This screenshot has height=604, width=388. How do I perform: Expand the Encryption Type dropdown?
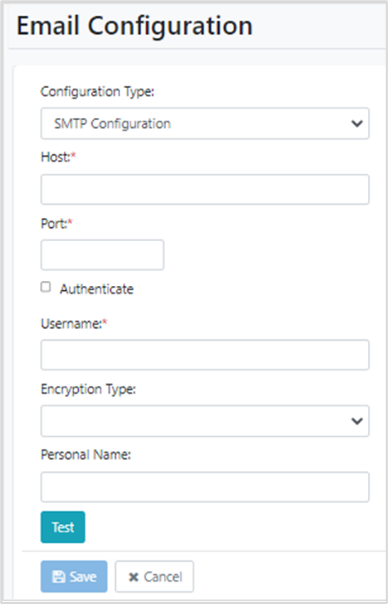(205, 421)
